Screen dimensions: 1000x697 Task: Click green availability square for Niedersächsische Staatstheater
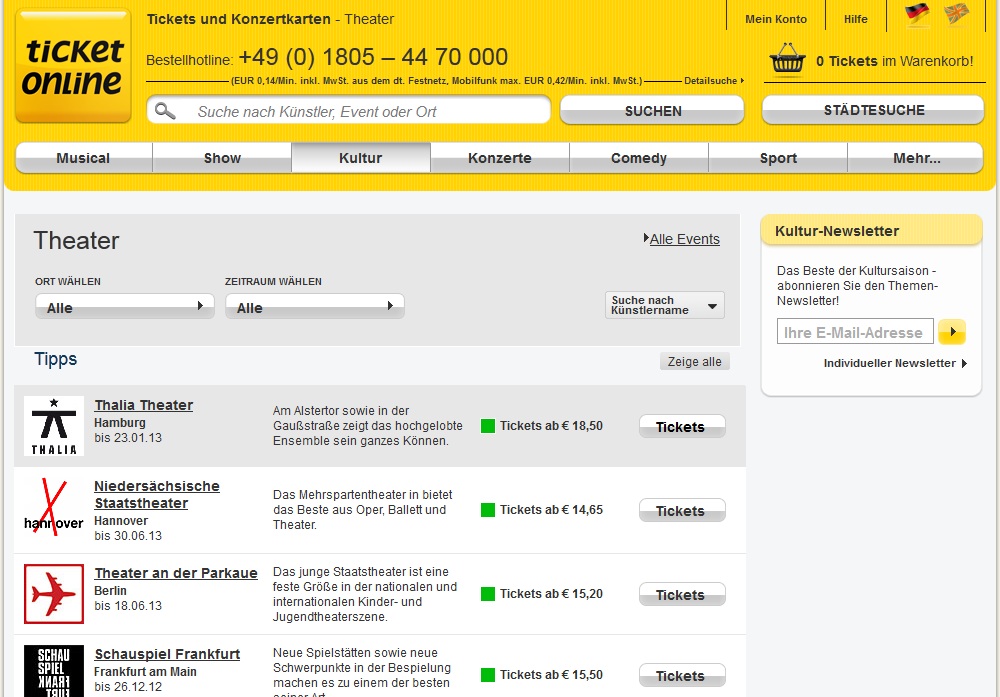[x=488, y=510]
